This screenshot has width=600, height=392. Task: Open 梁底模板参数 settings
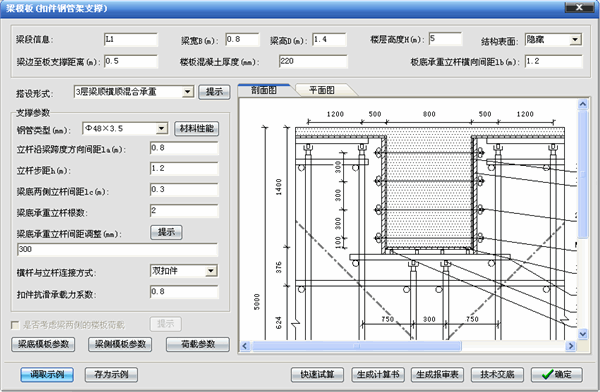pos(43,344)
